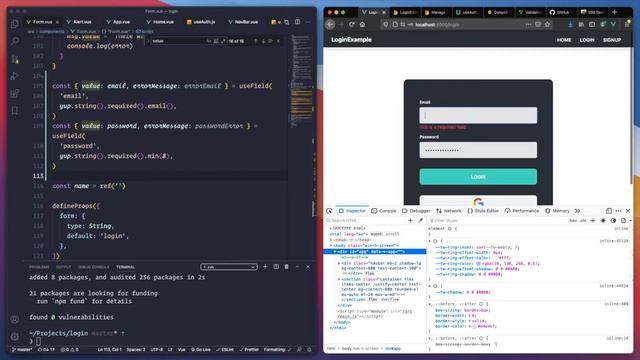Reload the page in Firefox
The width and height of the screenshot is (640, 360).
(351, 24)
